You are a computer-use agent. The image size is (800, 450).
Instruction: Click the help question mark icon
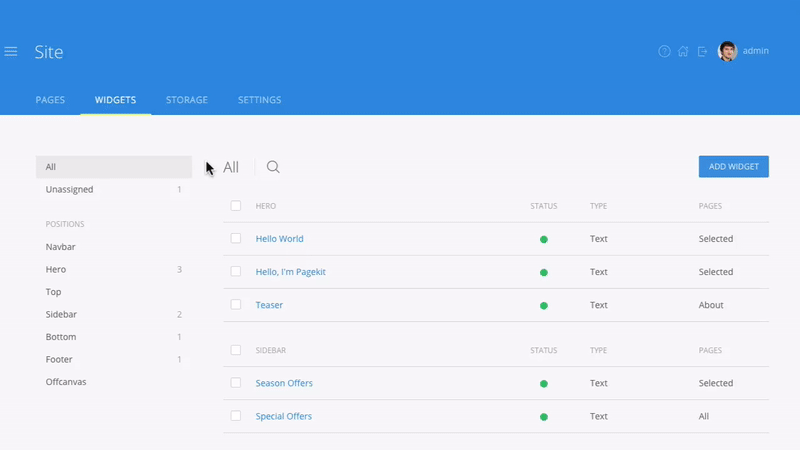[664, 52]
